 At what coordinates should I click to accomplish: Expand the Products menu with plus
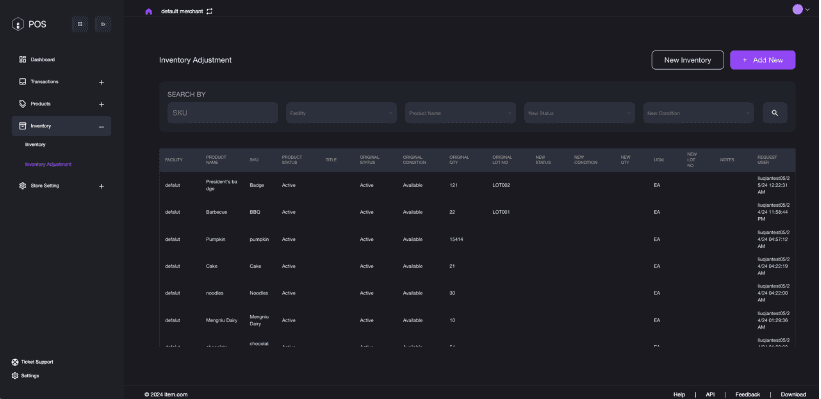[102, 104]
